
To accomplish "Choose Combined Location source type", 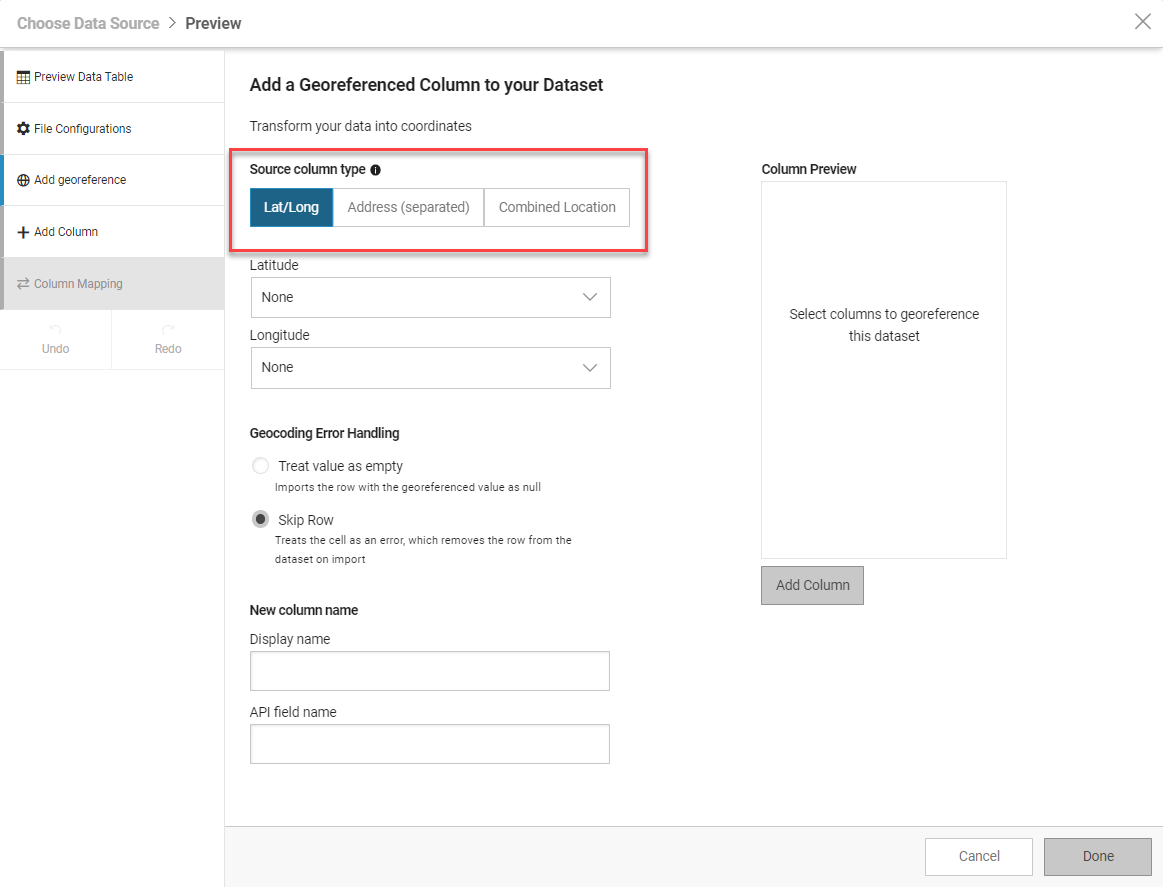I will click(557, 207).
